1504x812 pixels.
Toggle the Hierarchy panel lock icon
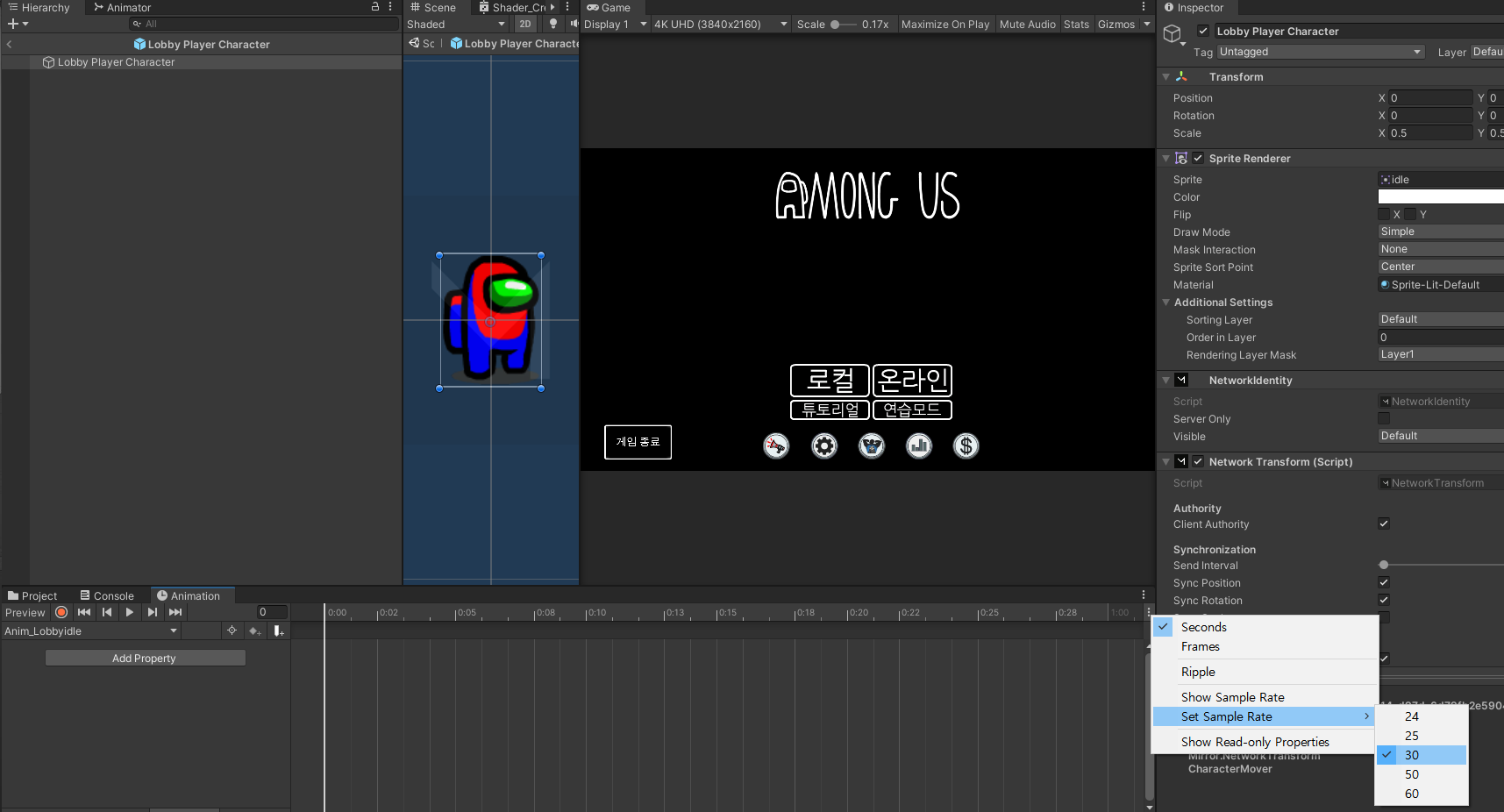click(375, 7)
